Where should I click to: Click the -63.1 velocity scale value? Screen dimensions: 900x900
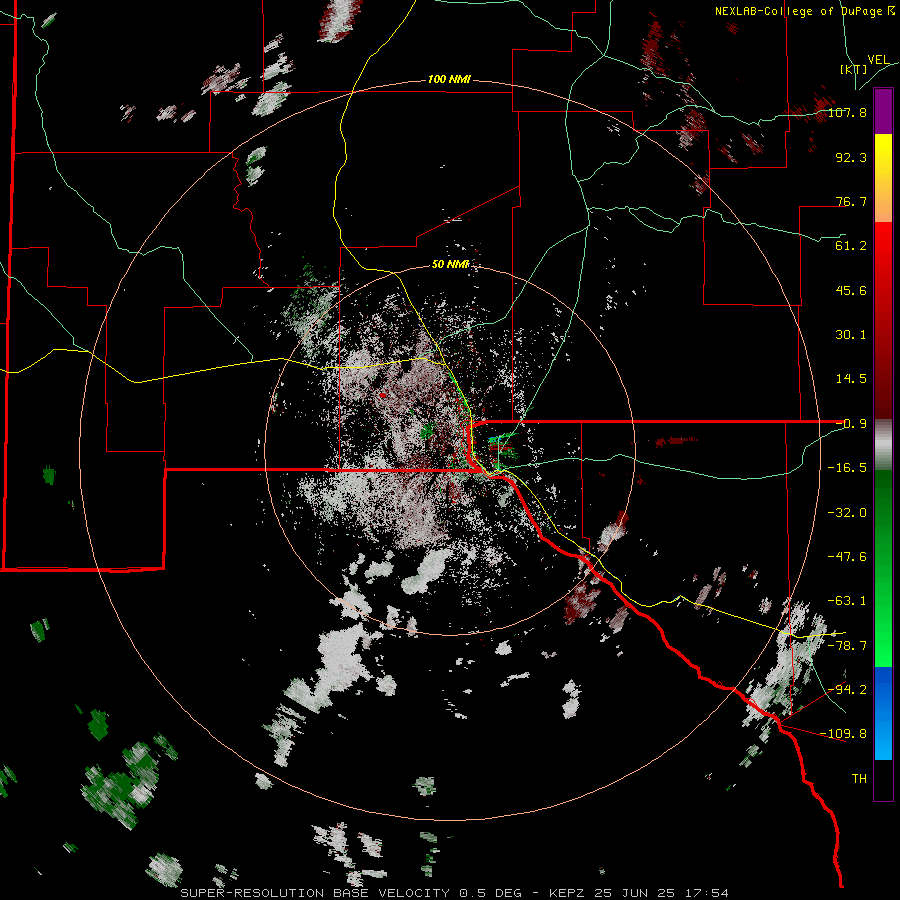tap(847, 601)
